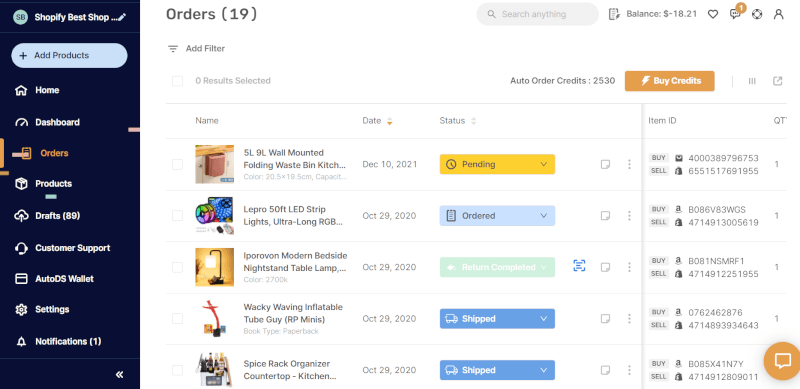Click the blue scan icon on Iporovon row
The width and height of the screenshot is (800, 389).
tap(579, 265)
